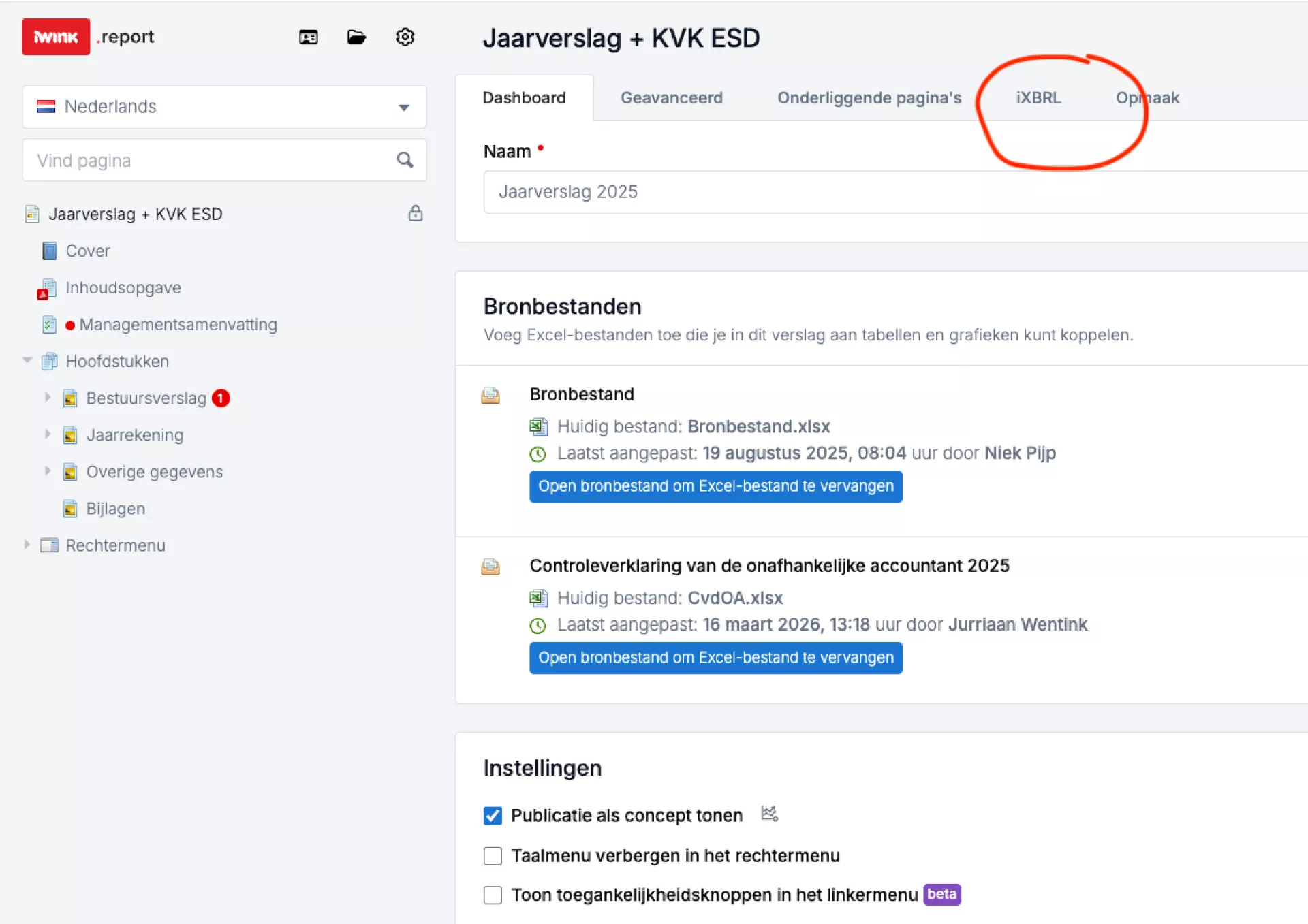Expand the Rechtermenu tree node
This screenshot has width=1308, height=924.
[27, 545]
